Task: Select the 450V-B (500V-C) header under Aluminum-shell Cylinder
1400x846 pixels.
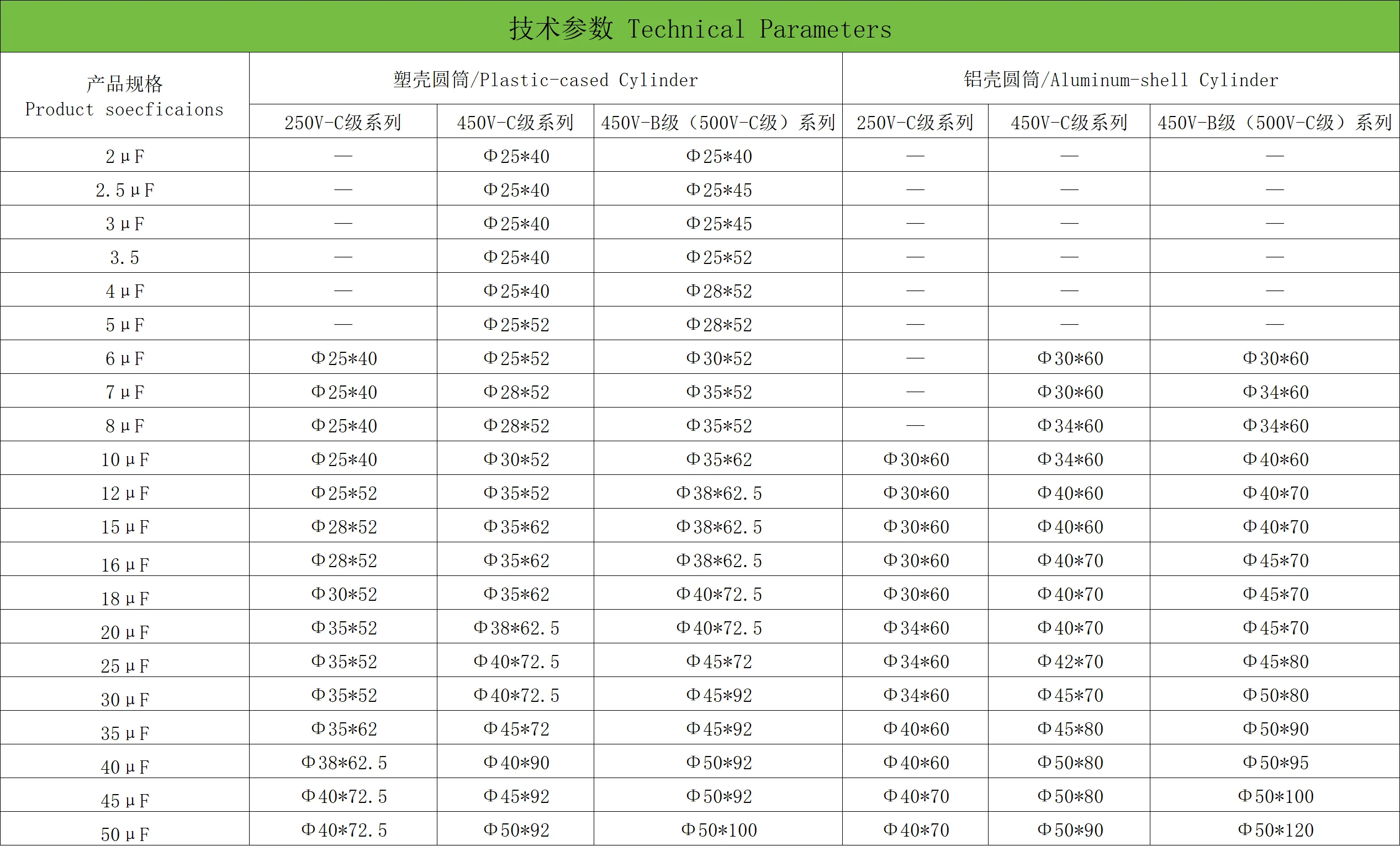Action: [x=1275, y=121]
